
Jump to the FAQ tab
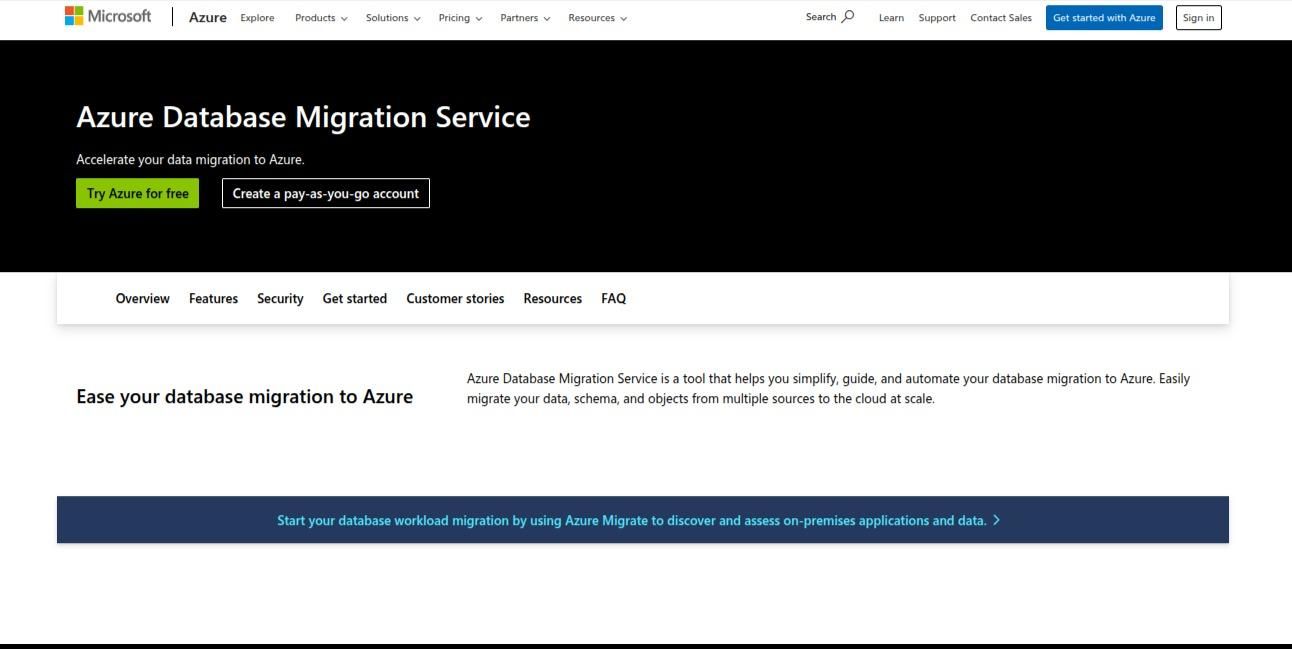click(x=613, y=298)
